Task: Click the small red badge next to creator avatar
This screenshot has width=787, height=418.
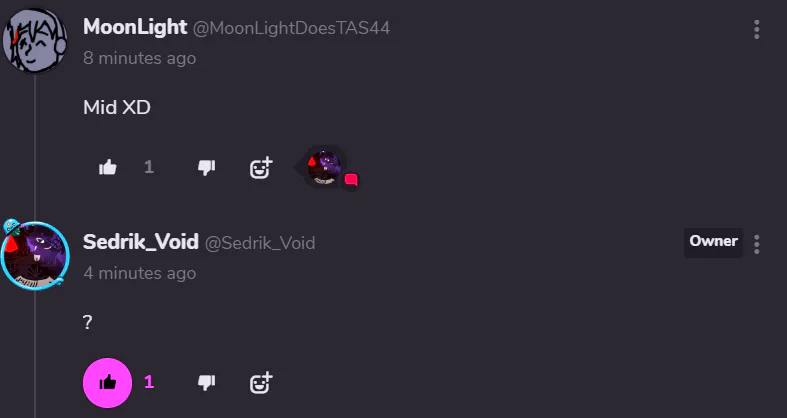Action: tap(351, 180)
